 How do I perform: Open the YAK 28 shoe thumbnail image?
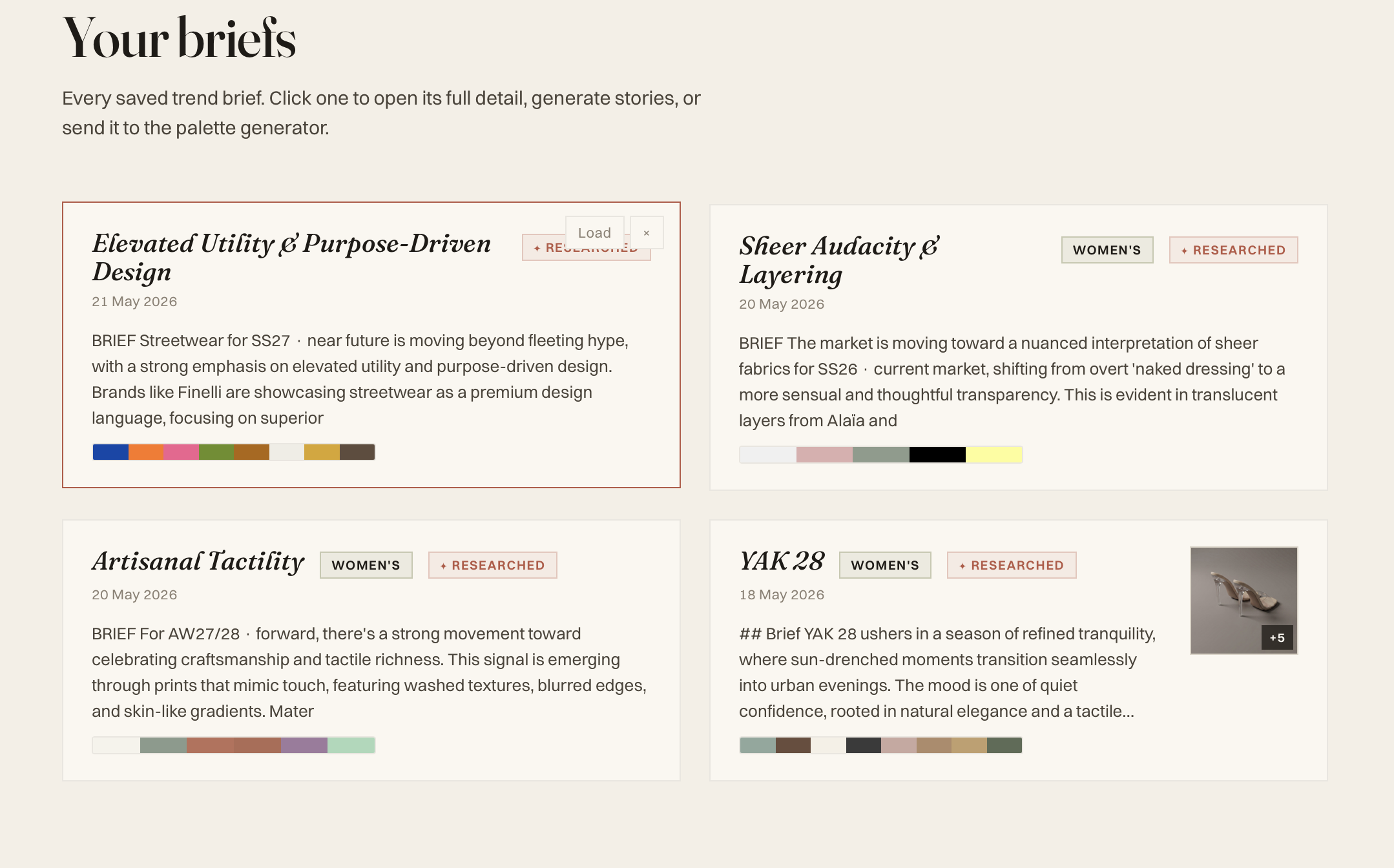pos(1243,601)
